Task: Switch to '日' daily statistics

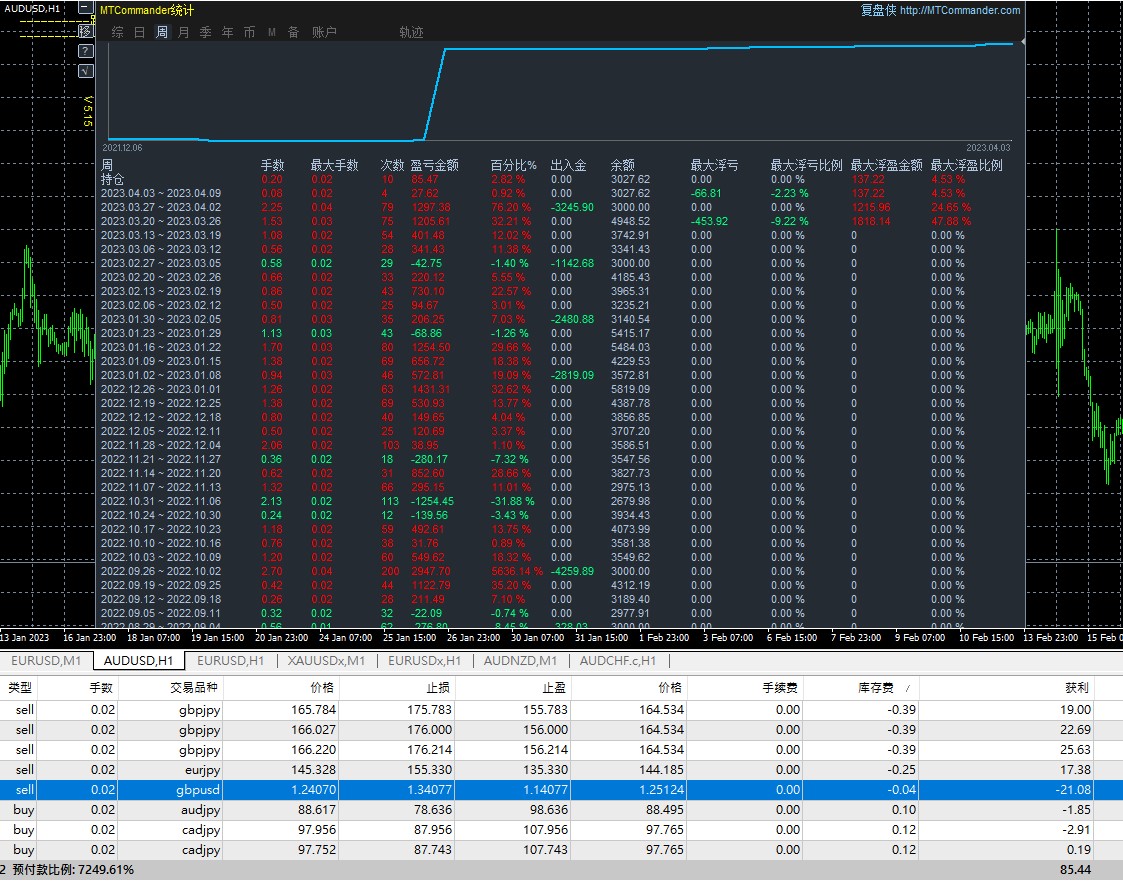Action: point(140,32)
